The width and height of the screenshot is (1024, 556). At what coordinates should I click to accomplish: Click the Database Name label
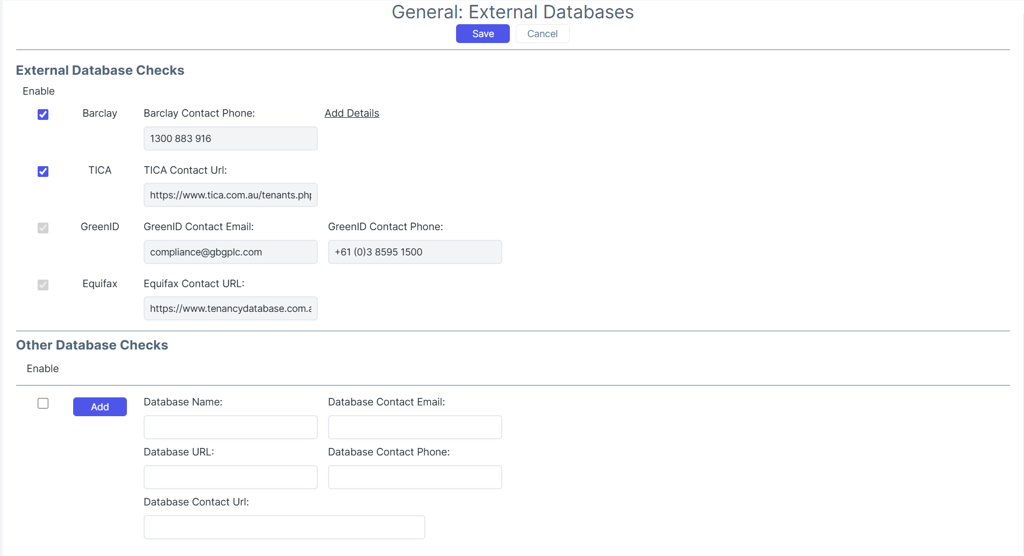pyautogui.click(x=183, y=402)
